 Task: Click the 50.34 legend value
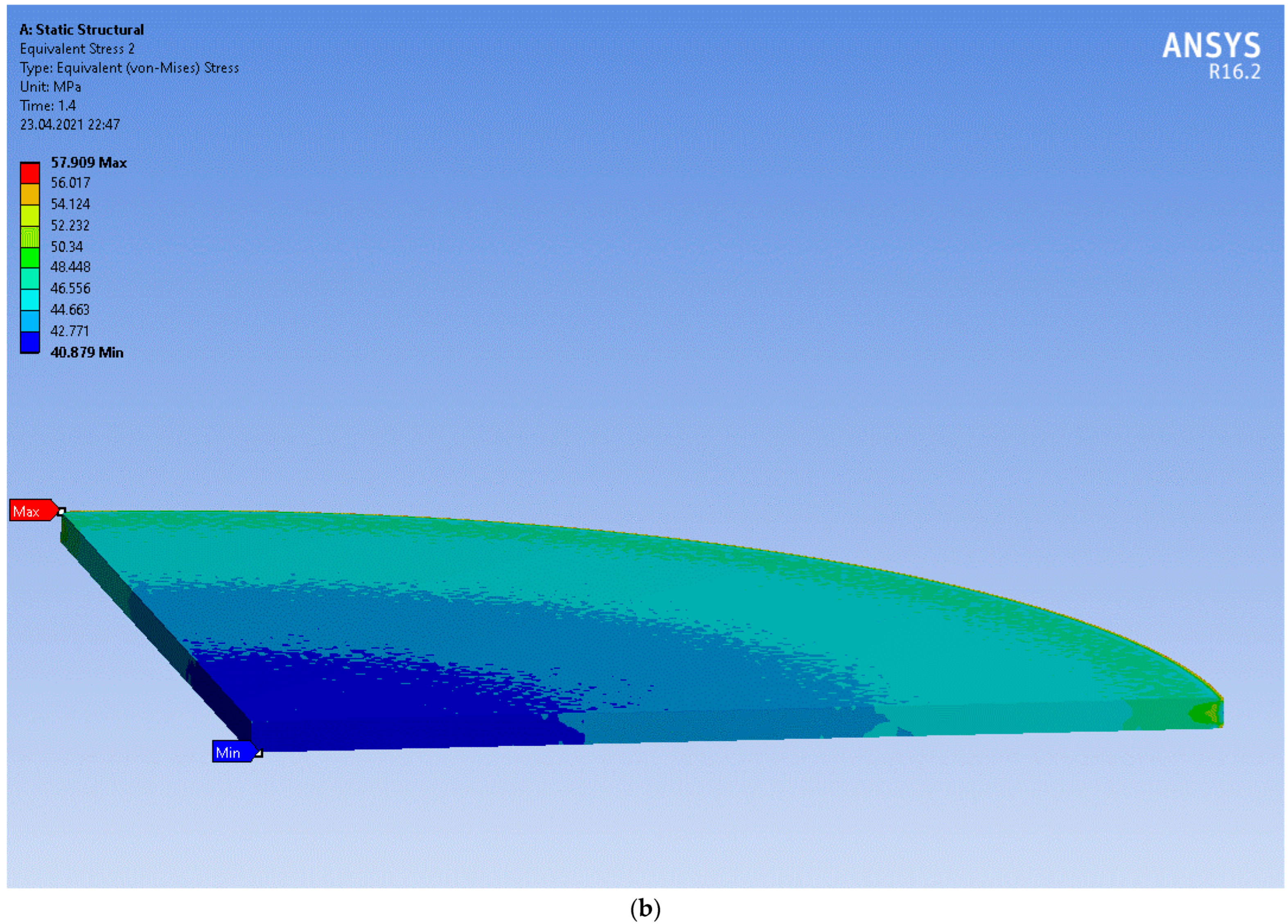click(67, 246)
